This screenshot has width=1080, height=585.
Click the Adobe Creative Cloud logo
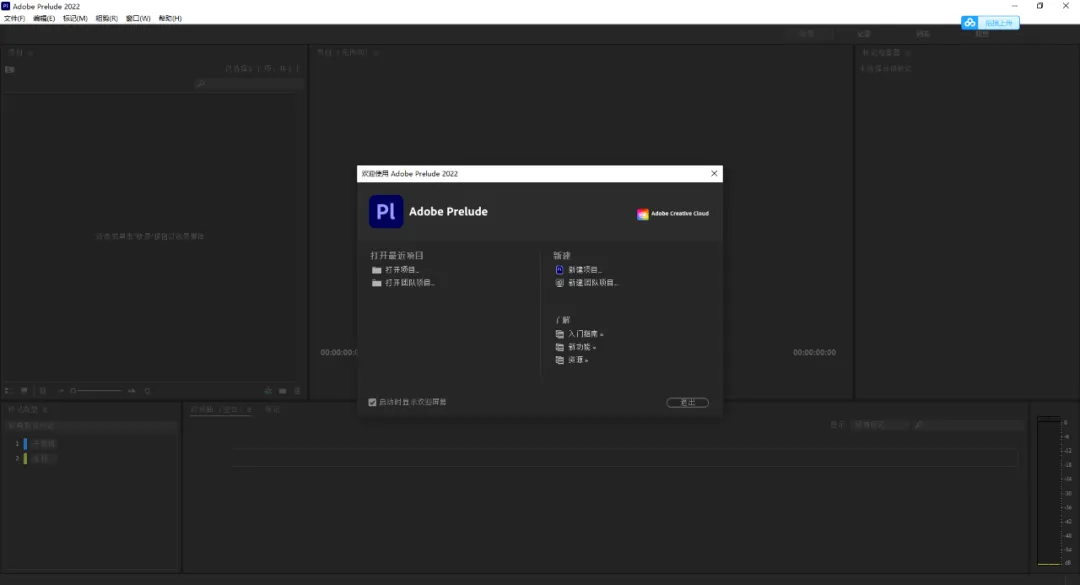[672, 214]
